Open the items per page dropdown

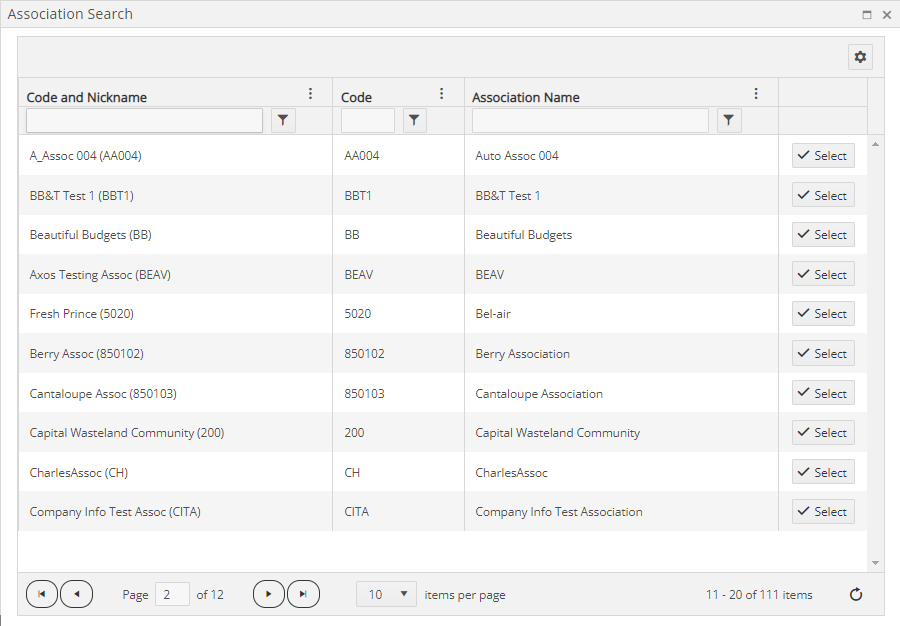386,594
